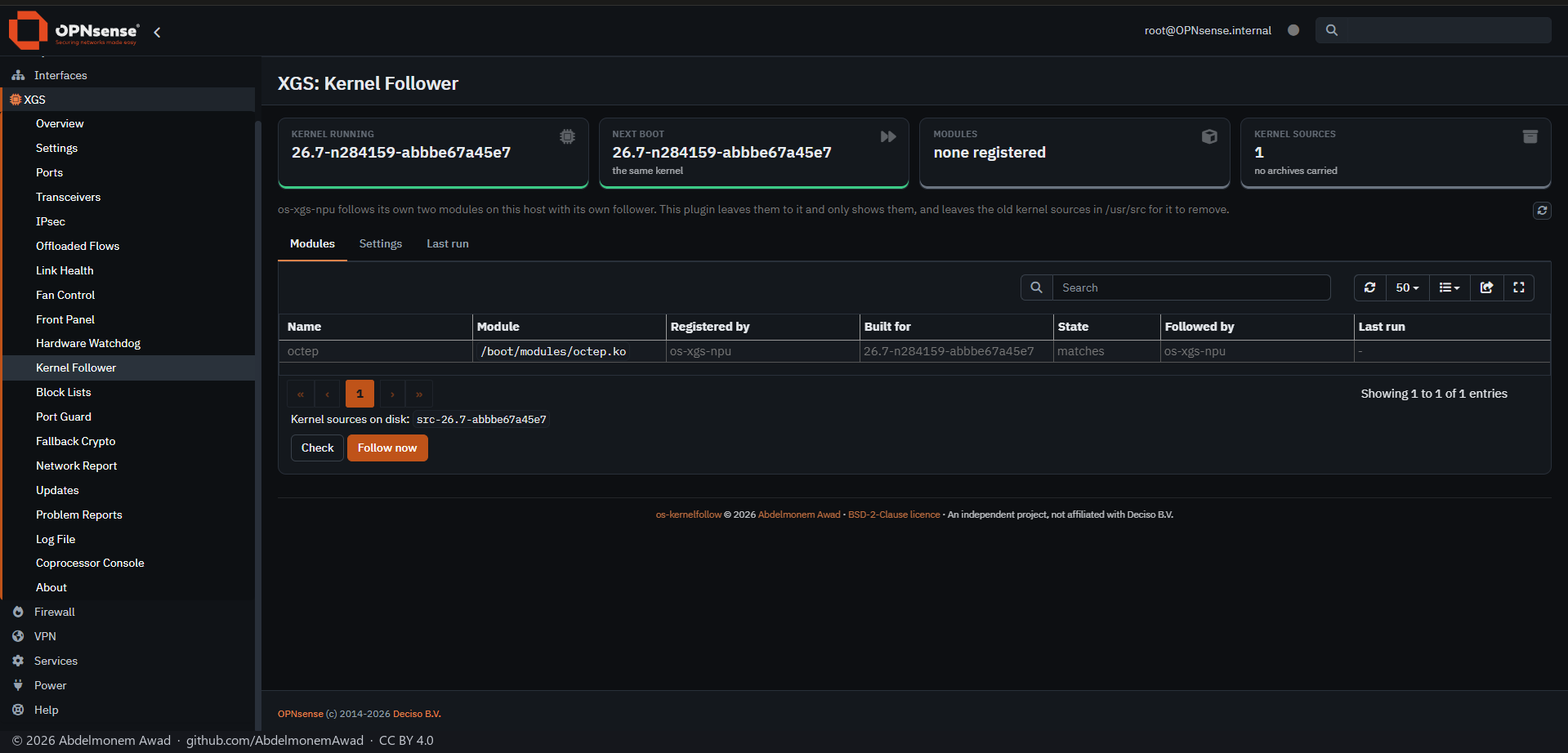Expand the Firewall sidebar section
Image resolution: width=1568 pixels, height=753 pixels.
pyautogui.click(x=128, y=612)
